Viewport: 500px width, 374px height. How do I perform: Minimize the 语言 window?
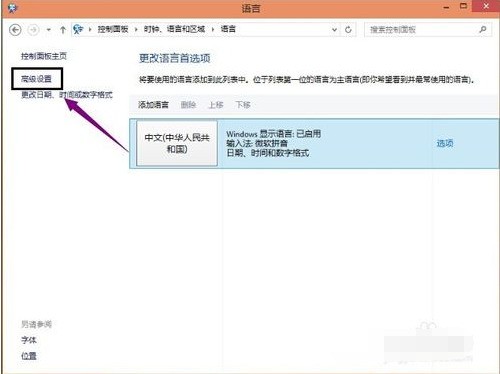coord(447,7)
